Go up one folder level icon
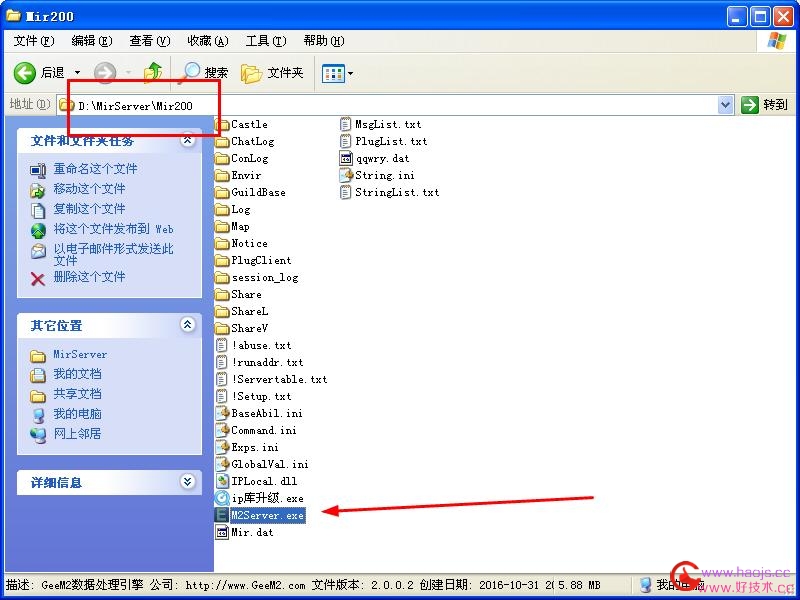The image size is (800, 600). coord(153,73)
